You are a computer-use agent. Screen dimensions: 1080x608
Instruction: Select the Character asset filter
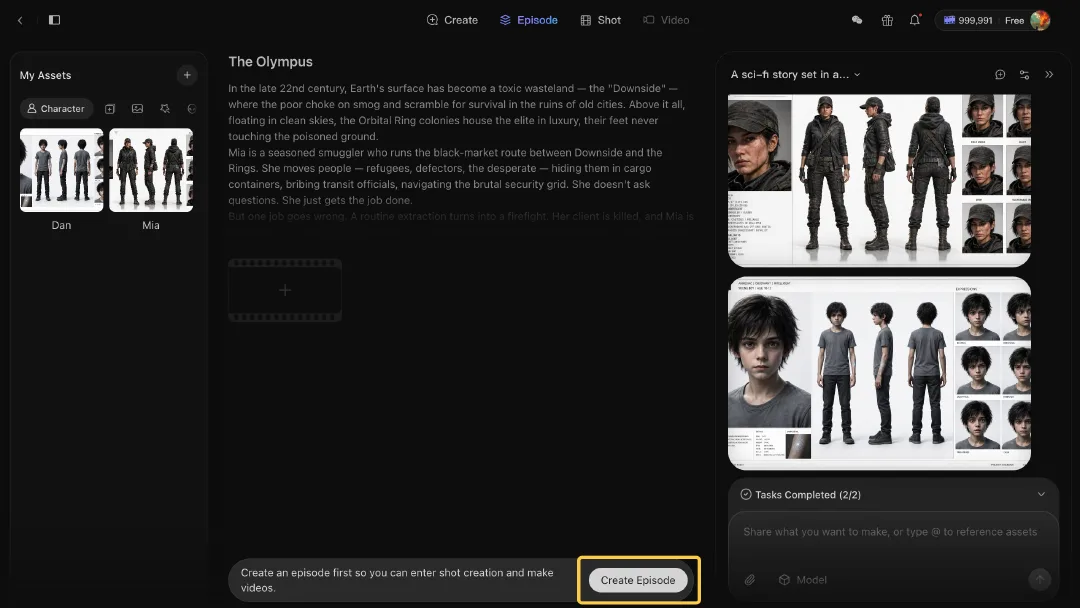(x=56, y=109)
